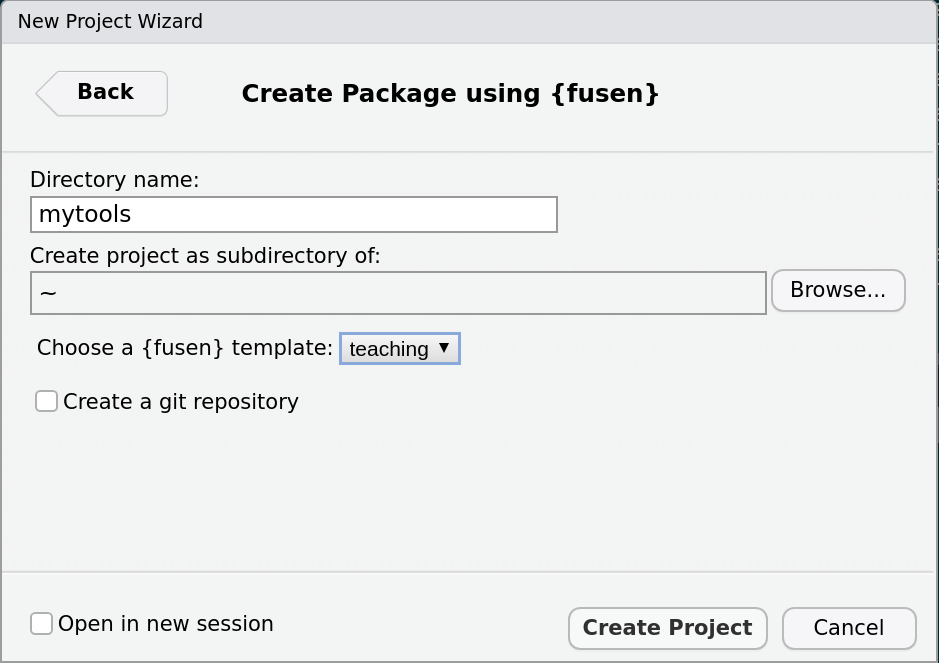This screenshot has width=939, height=663.
Task: Tick the Open in new session checkbox
Action: click(41, 623)
